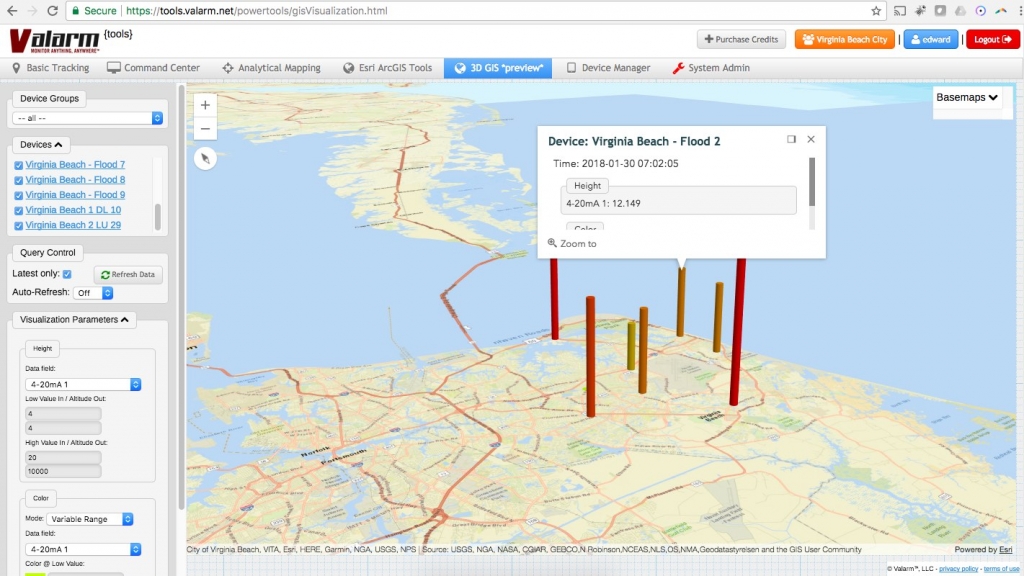Open the Basic Tracking tab

(51, 68)
